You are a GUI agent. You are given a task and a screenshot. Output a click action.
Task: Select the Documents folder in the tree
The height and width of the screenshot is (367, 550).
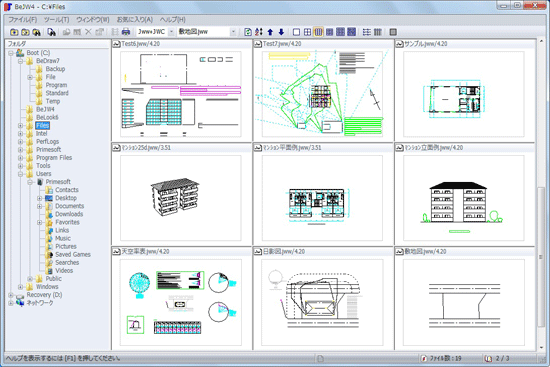(69, 206)
